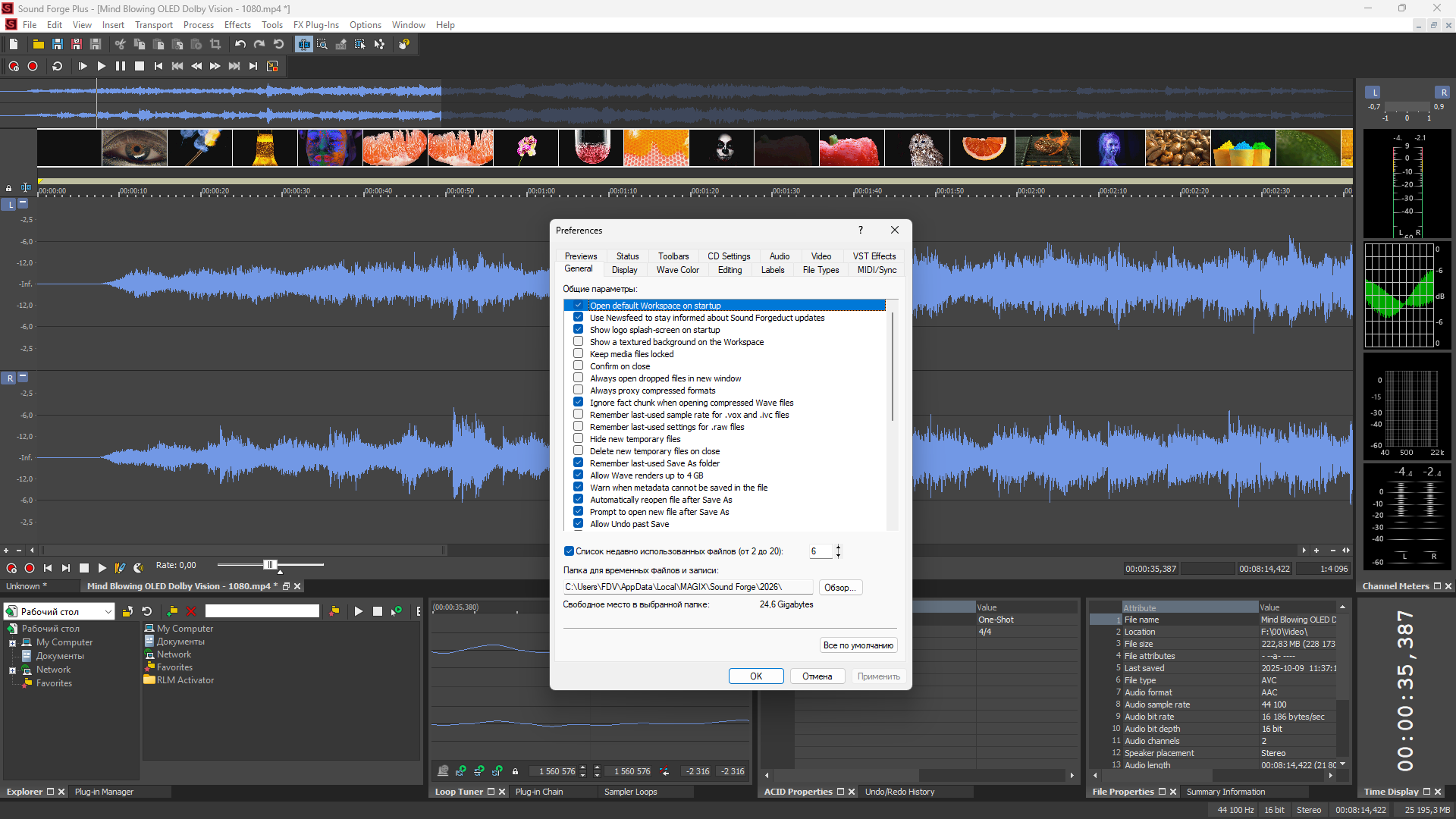Click the Отмена cancel button

click(817, 676)
